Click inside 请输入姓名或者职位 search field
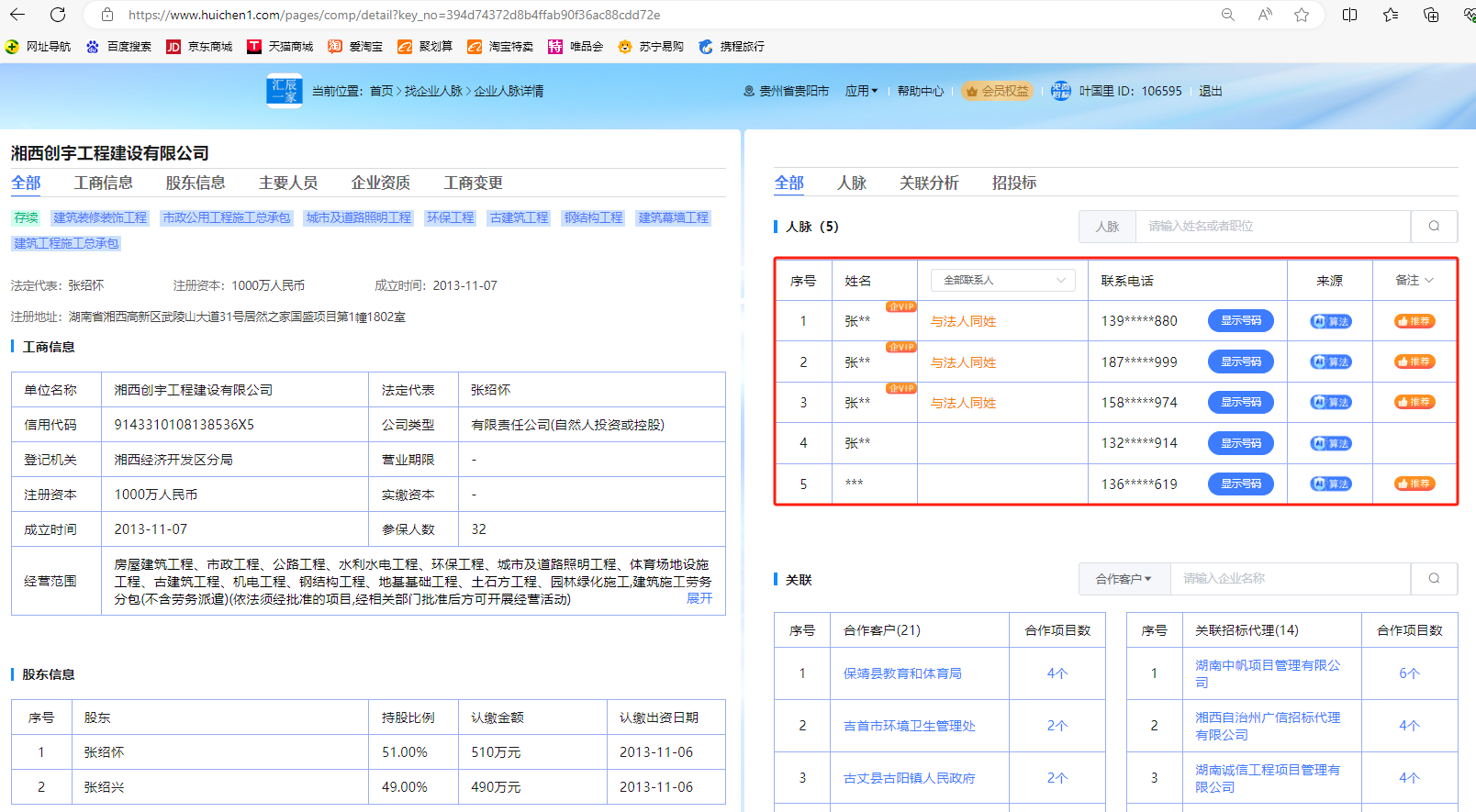Image resolution: width=1476 pixels, height=812 pixels. (x=1272, y=226)
